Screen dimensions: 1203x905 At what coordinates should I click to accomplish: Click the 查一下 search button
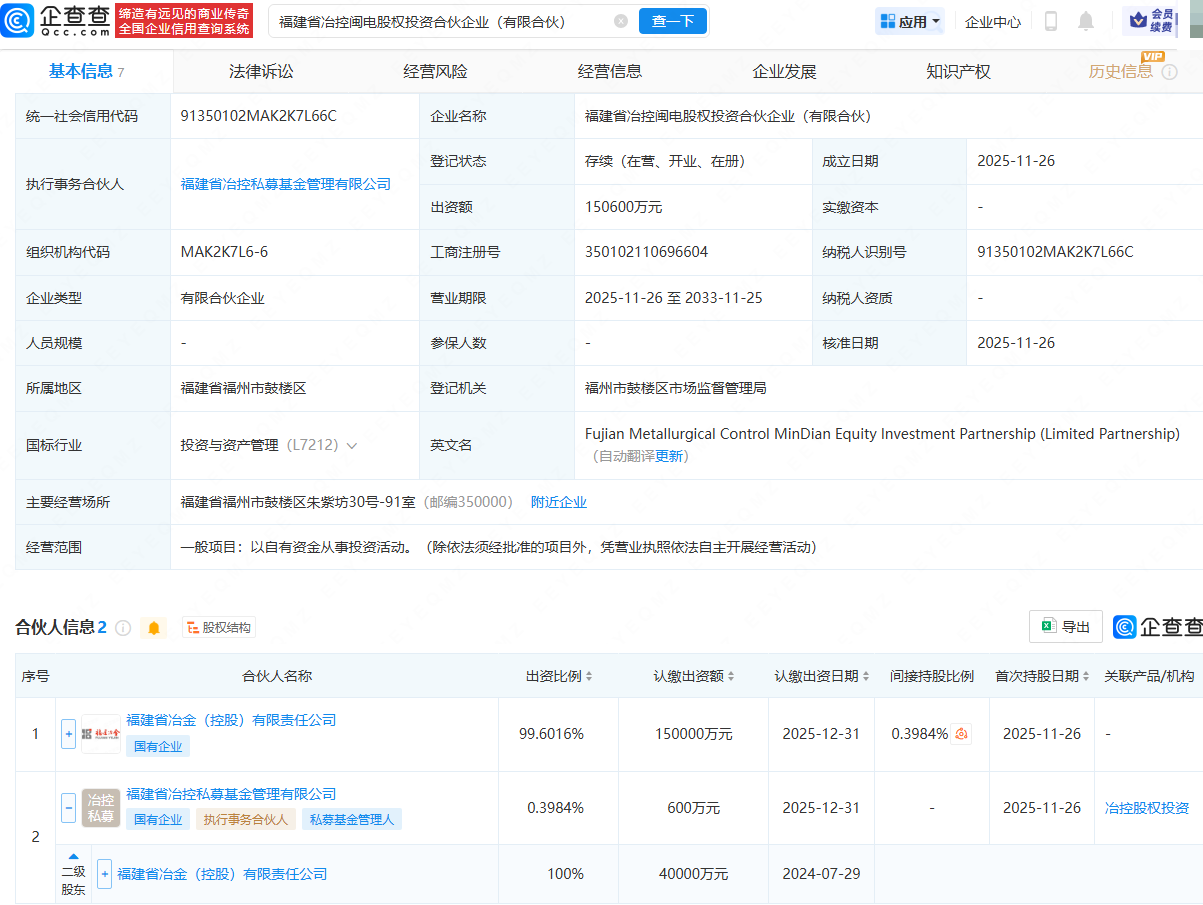(672, 20)
